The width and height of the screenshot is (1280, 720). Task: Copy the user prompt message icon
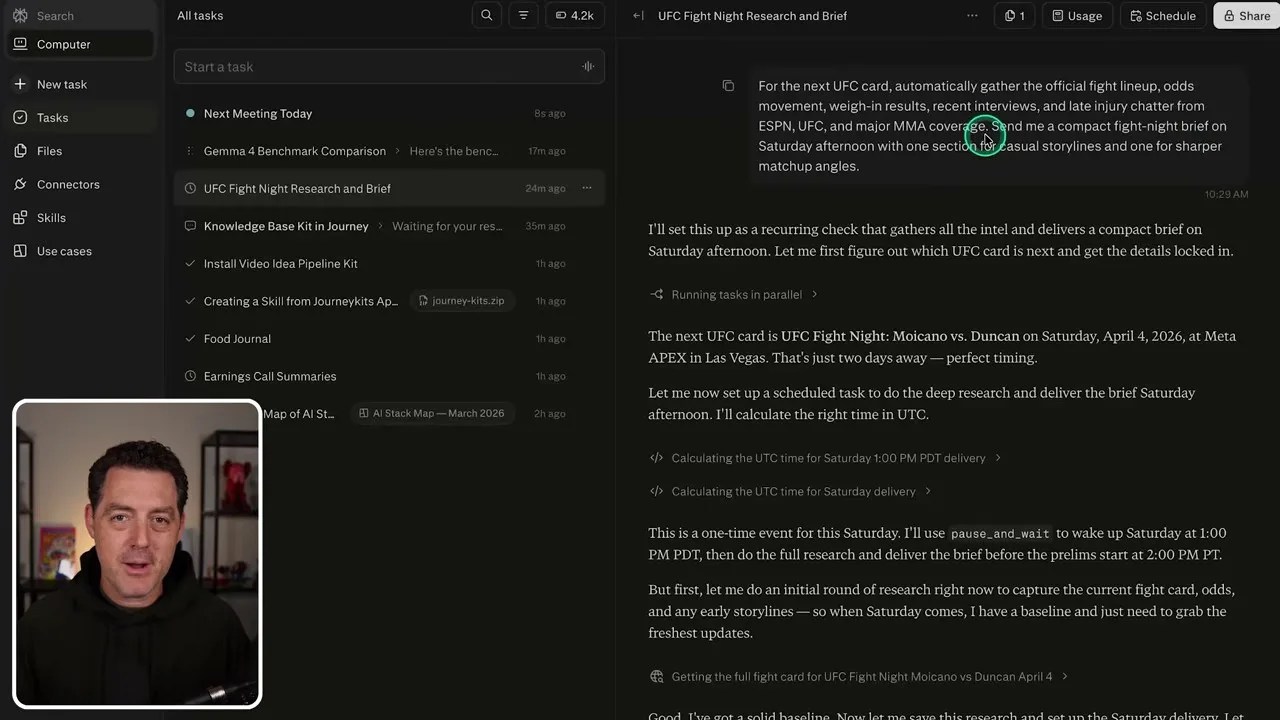[x=728, y=86]
